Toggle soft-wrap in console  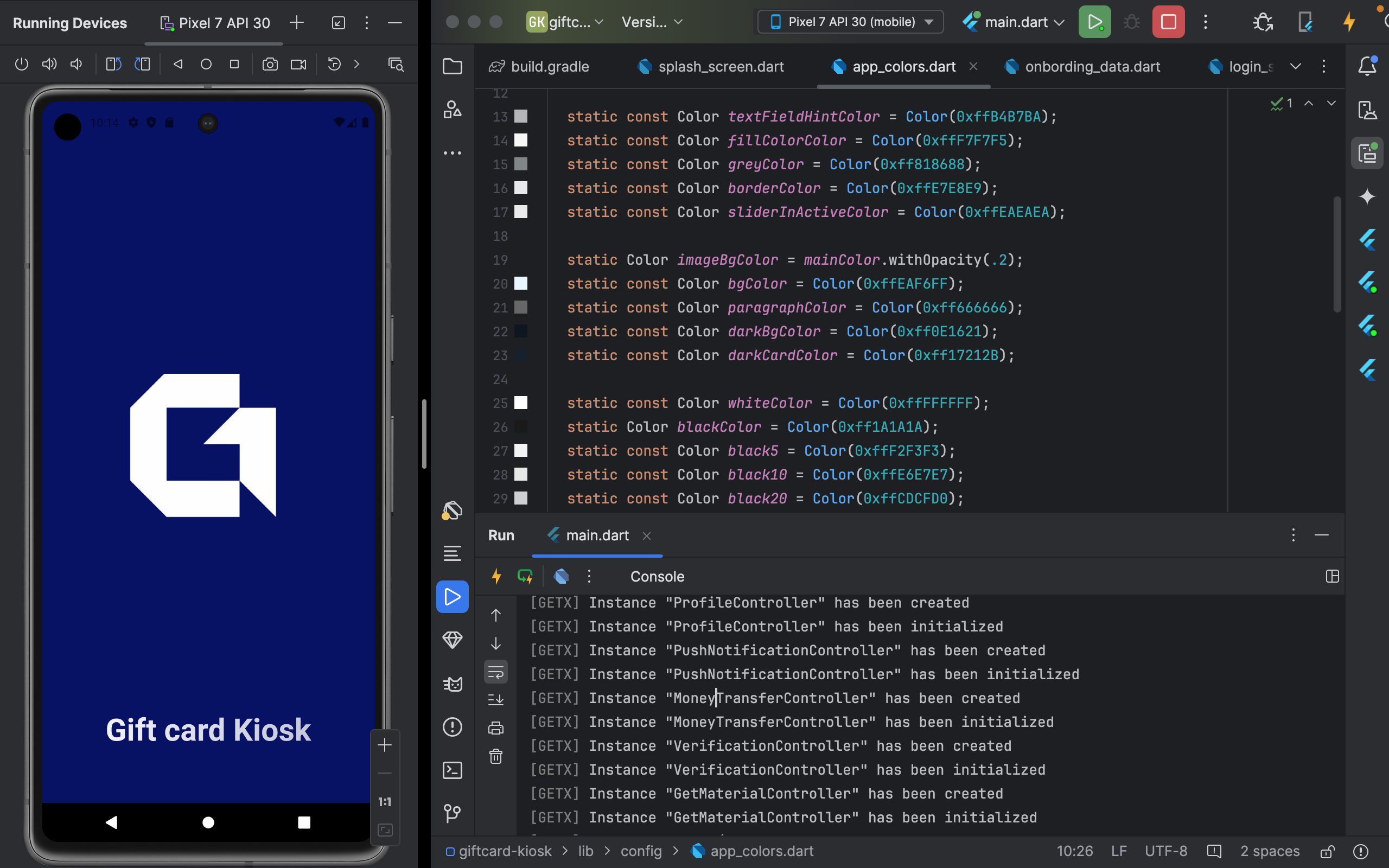[x=496, y=671]
